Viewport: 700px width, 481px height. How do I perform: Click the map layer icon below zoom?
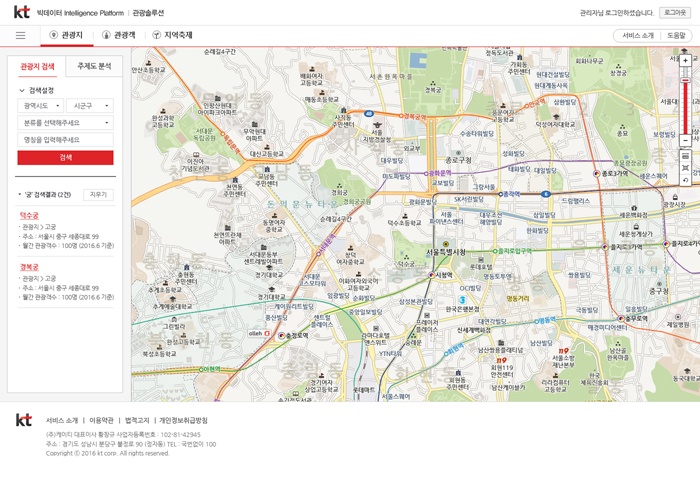click(x=685, y=156)
